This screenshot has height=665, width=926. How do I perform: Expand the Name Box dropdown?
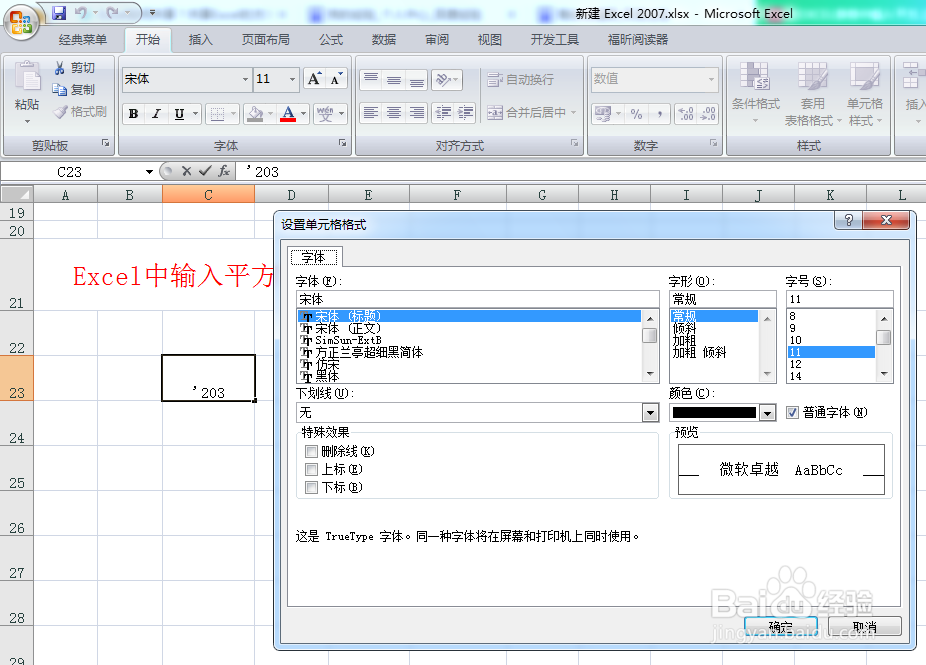(x=149, y=172)
